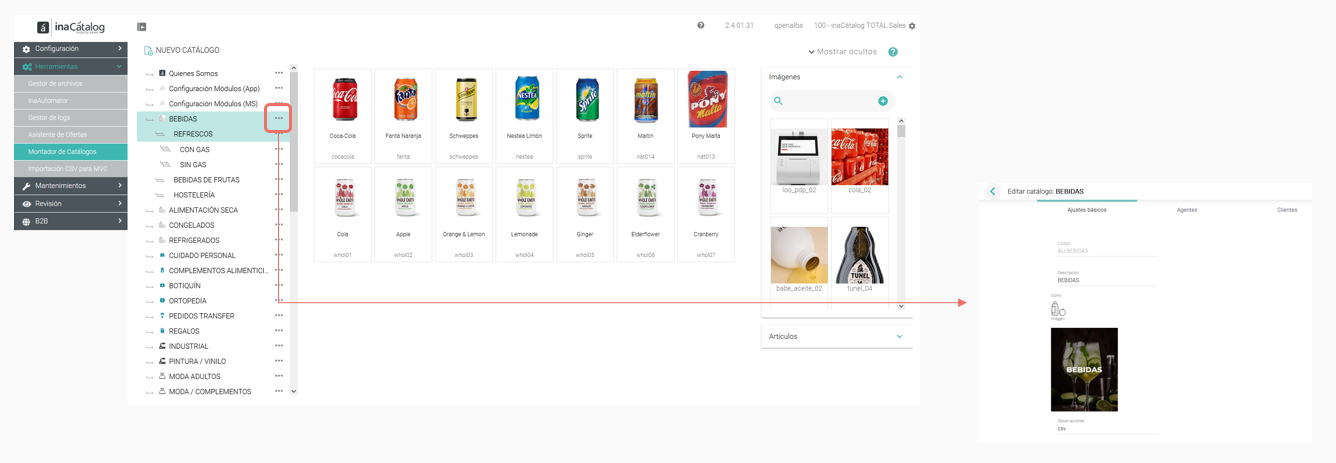Switch to the Clientes tab

(1287, 210)
